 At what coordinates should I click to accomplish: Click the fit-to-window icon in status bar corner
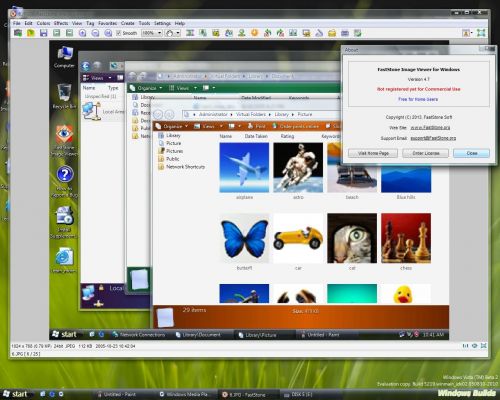click(x=483, y=346)
